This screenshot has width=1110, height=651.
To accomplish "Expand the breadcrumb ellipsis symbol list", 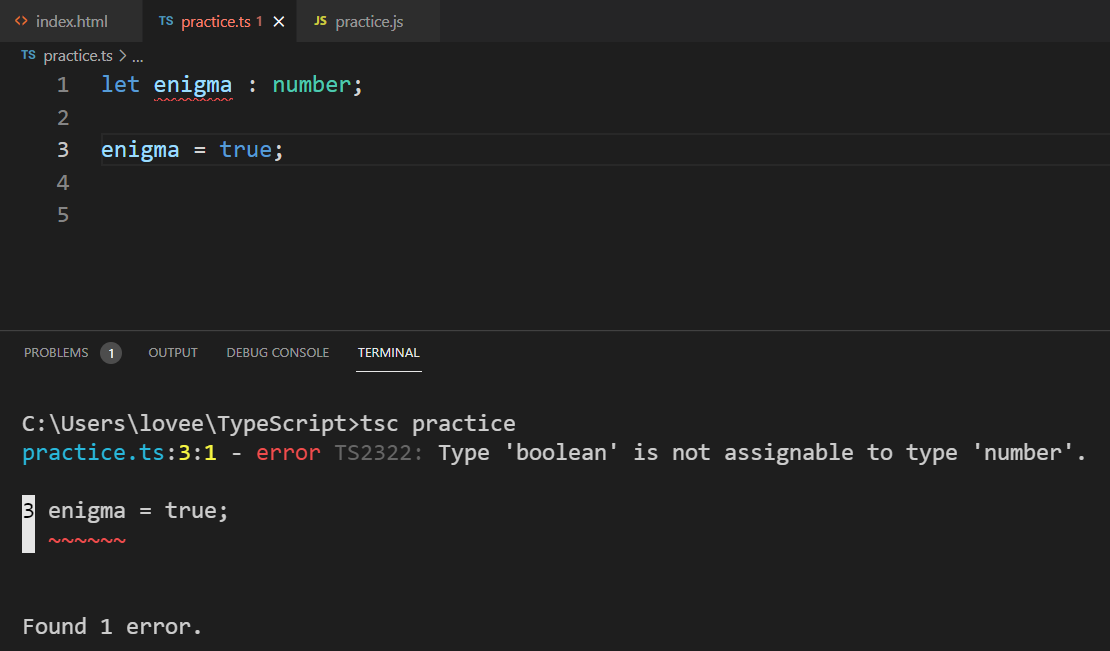I will click(137, 57).
